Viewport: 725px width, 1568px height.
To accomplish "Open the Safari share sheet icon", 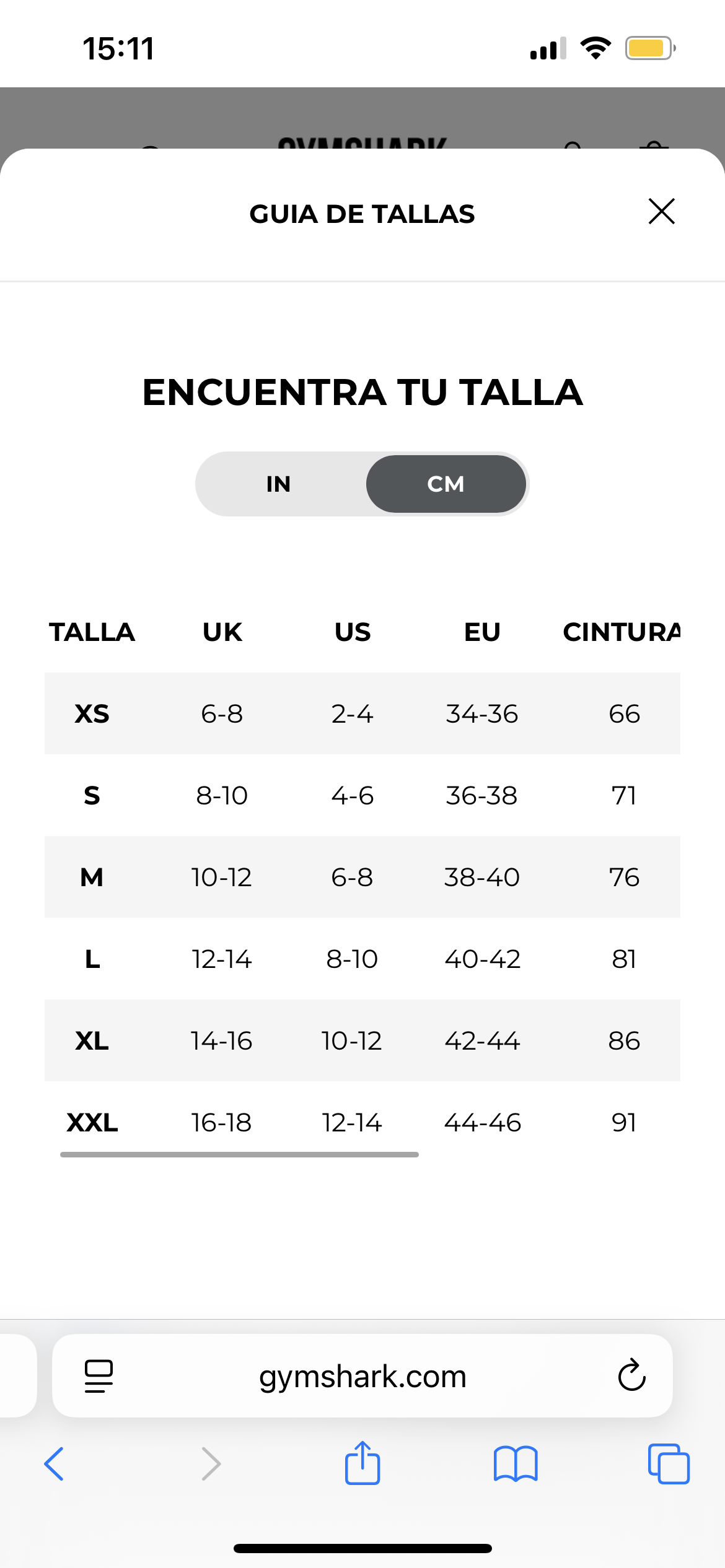I will coord(362,1463).
